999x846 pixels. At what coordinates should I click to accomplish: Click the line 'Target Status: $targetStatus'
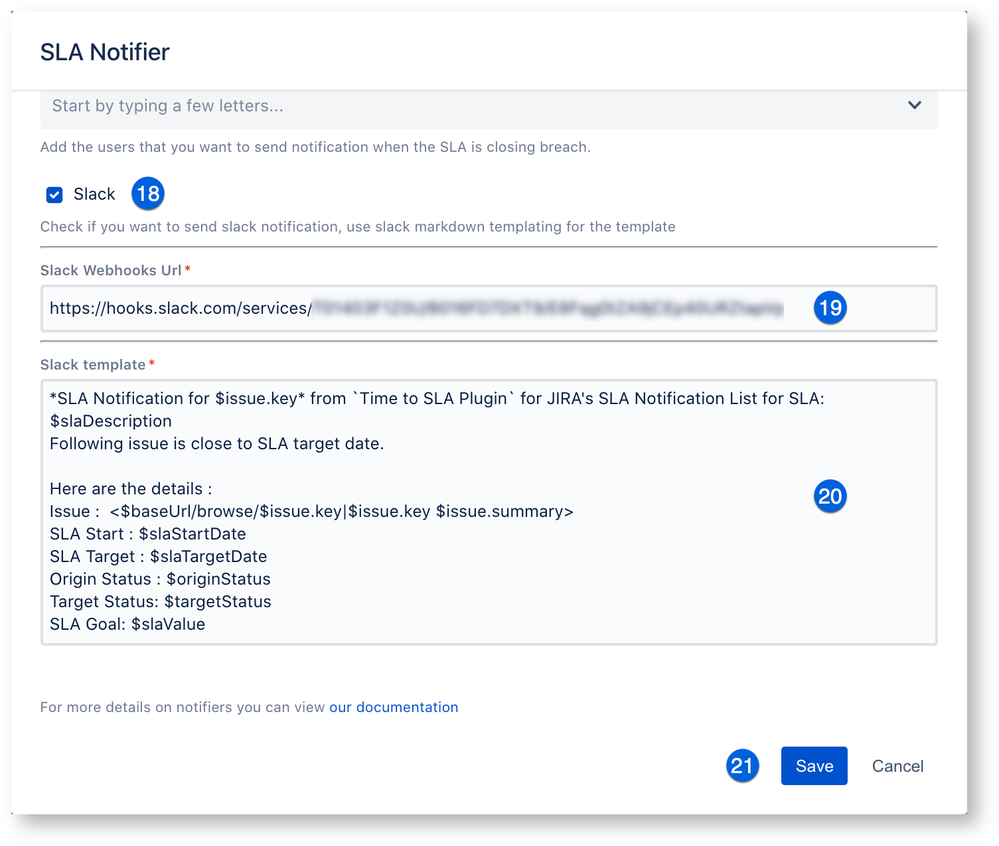point(161,601)
